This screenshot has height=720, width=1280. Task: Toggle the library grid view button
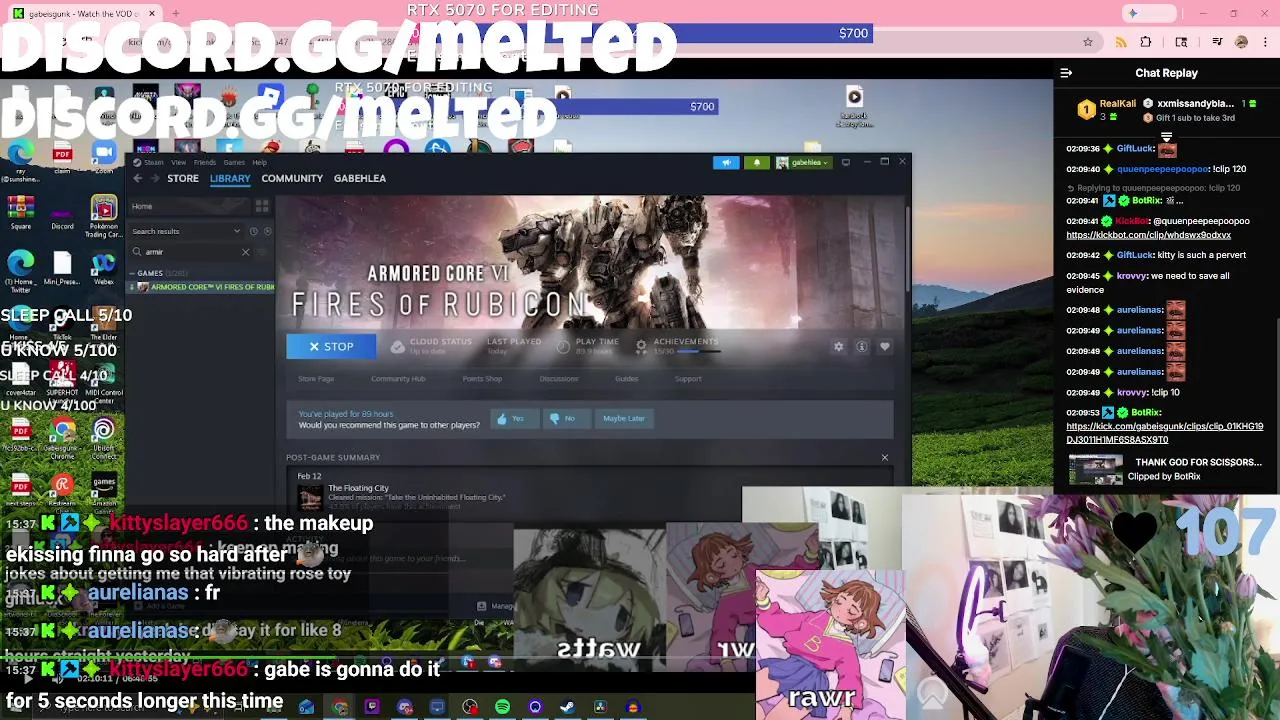262,206
